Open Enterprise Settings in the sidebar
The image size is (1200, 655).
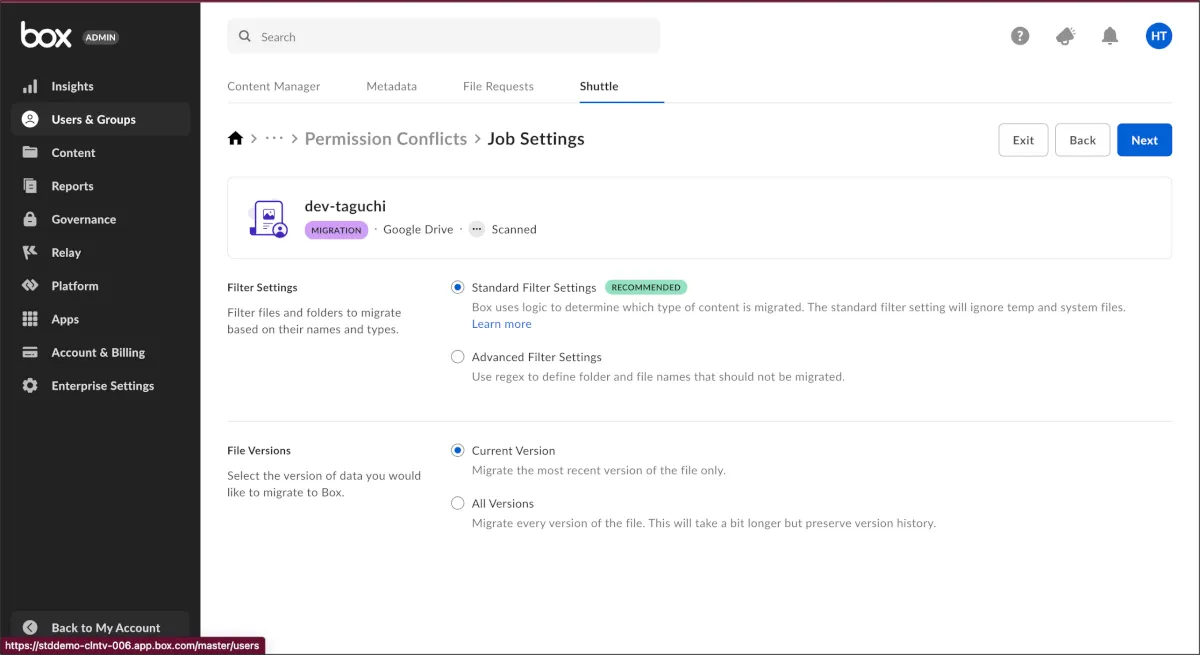(x=102, y=386)
